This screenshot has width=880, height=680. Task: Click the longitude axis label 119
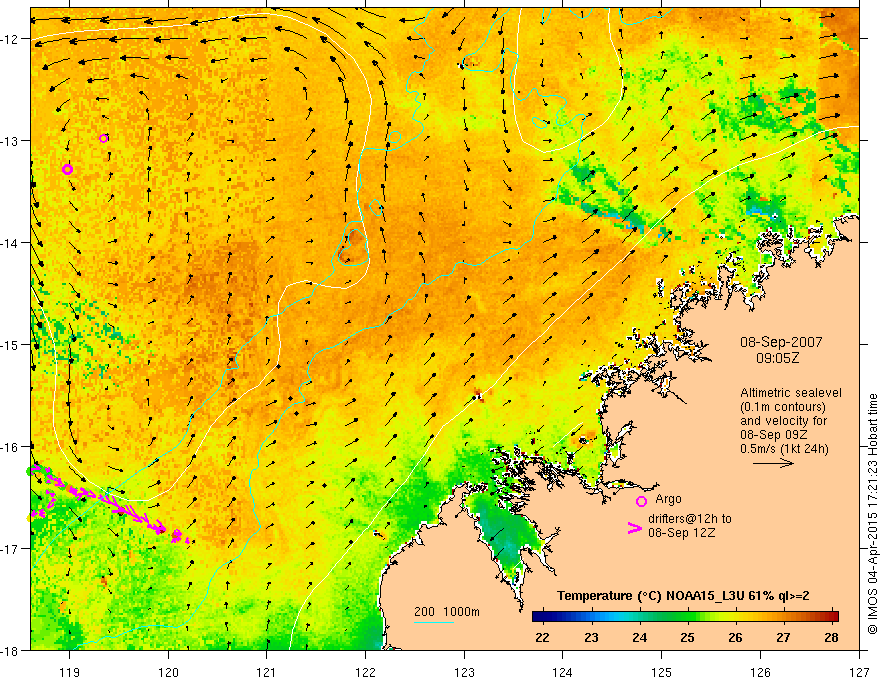coord(69,672)
